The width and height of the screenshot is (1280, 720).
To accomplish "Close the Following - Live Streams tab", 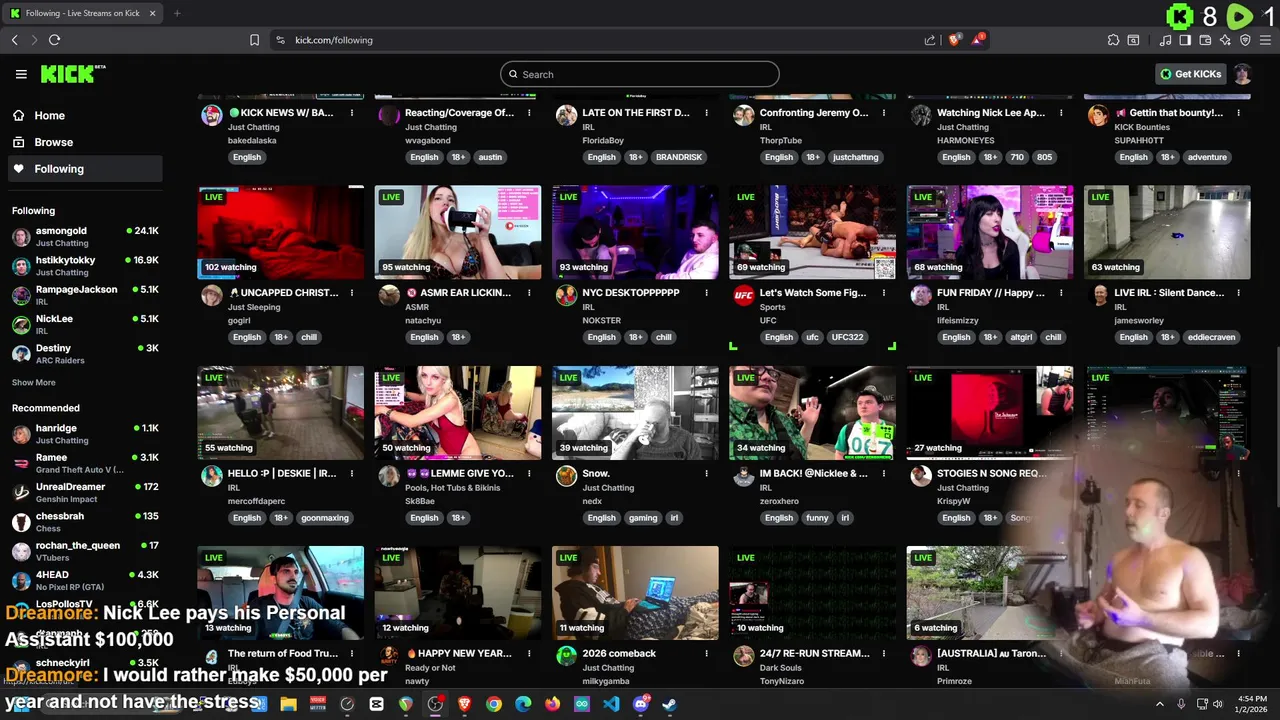I will tap(152, 13).
